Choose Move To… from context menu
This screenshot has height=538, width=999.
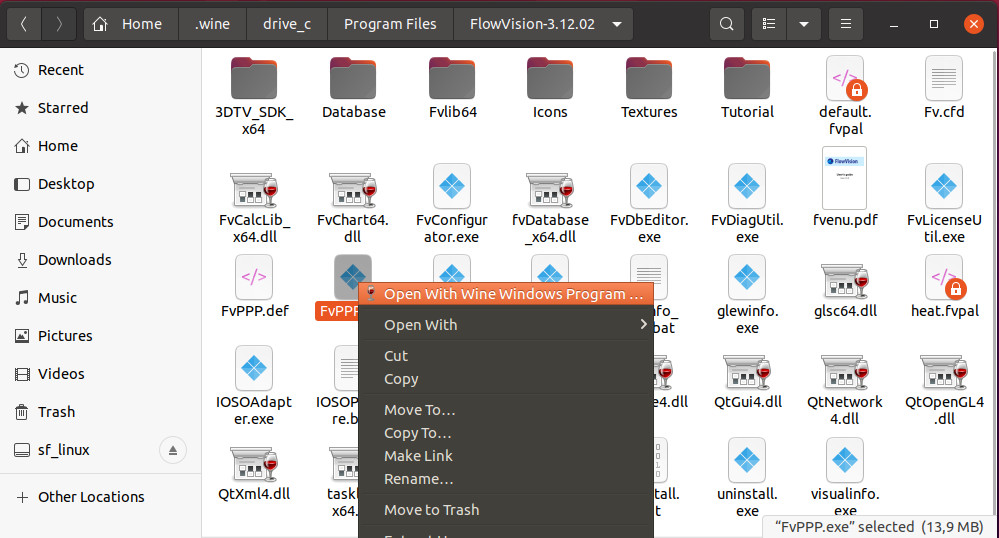[506, 410]
